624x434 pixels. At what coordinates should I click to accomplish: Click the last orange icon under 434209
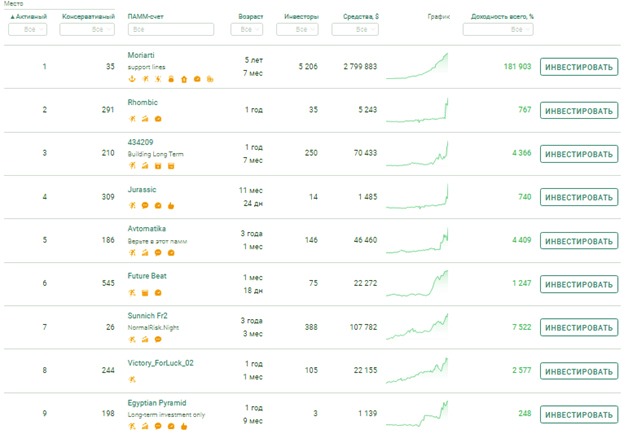171,166
